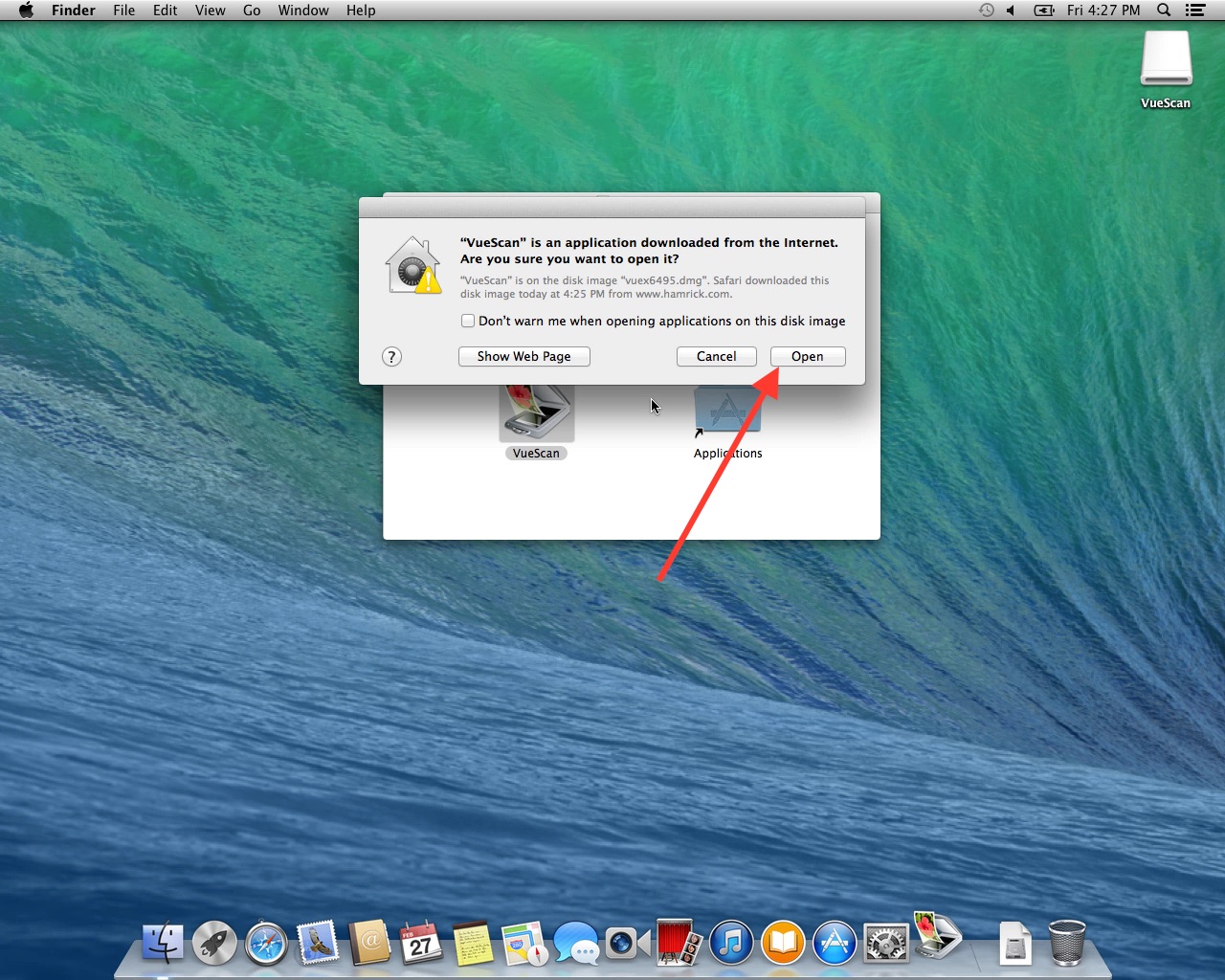Open Spotlight search magnifier
Viewport: 1225px width, 980px height.
tap(1164, 11)
